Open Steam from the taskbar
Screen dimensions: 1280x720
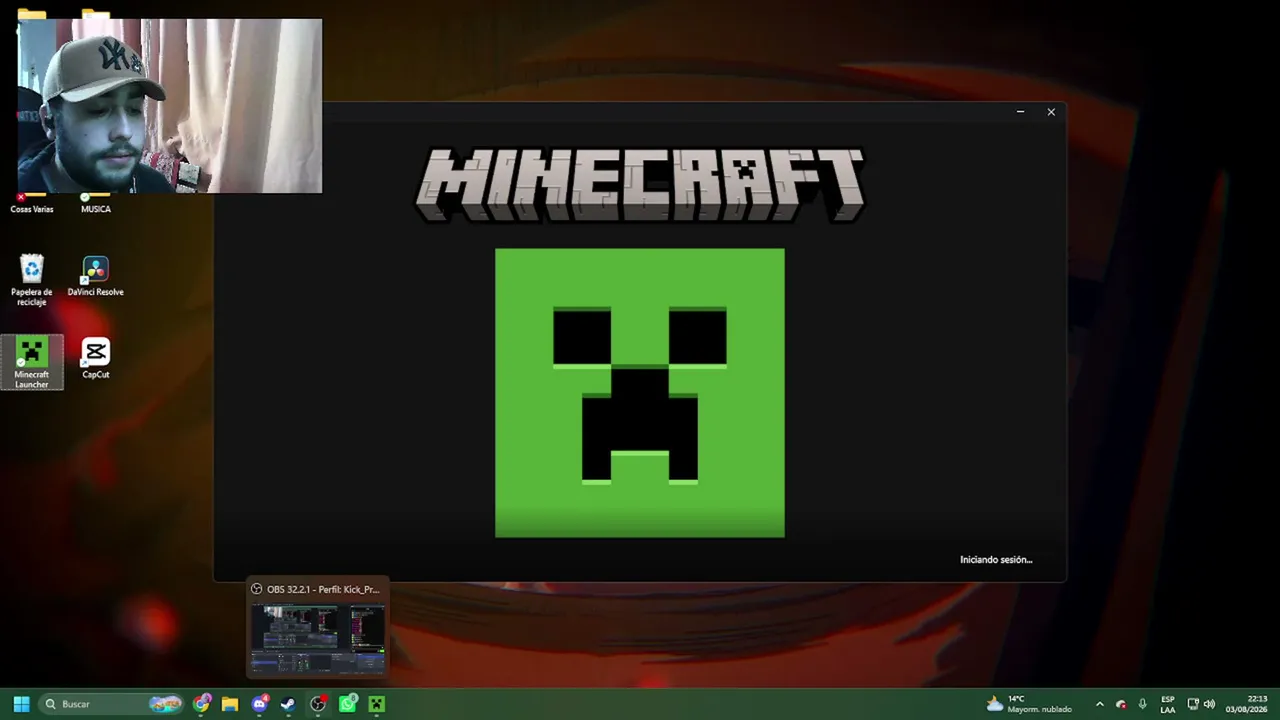(x=288, y=704)
